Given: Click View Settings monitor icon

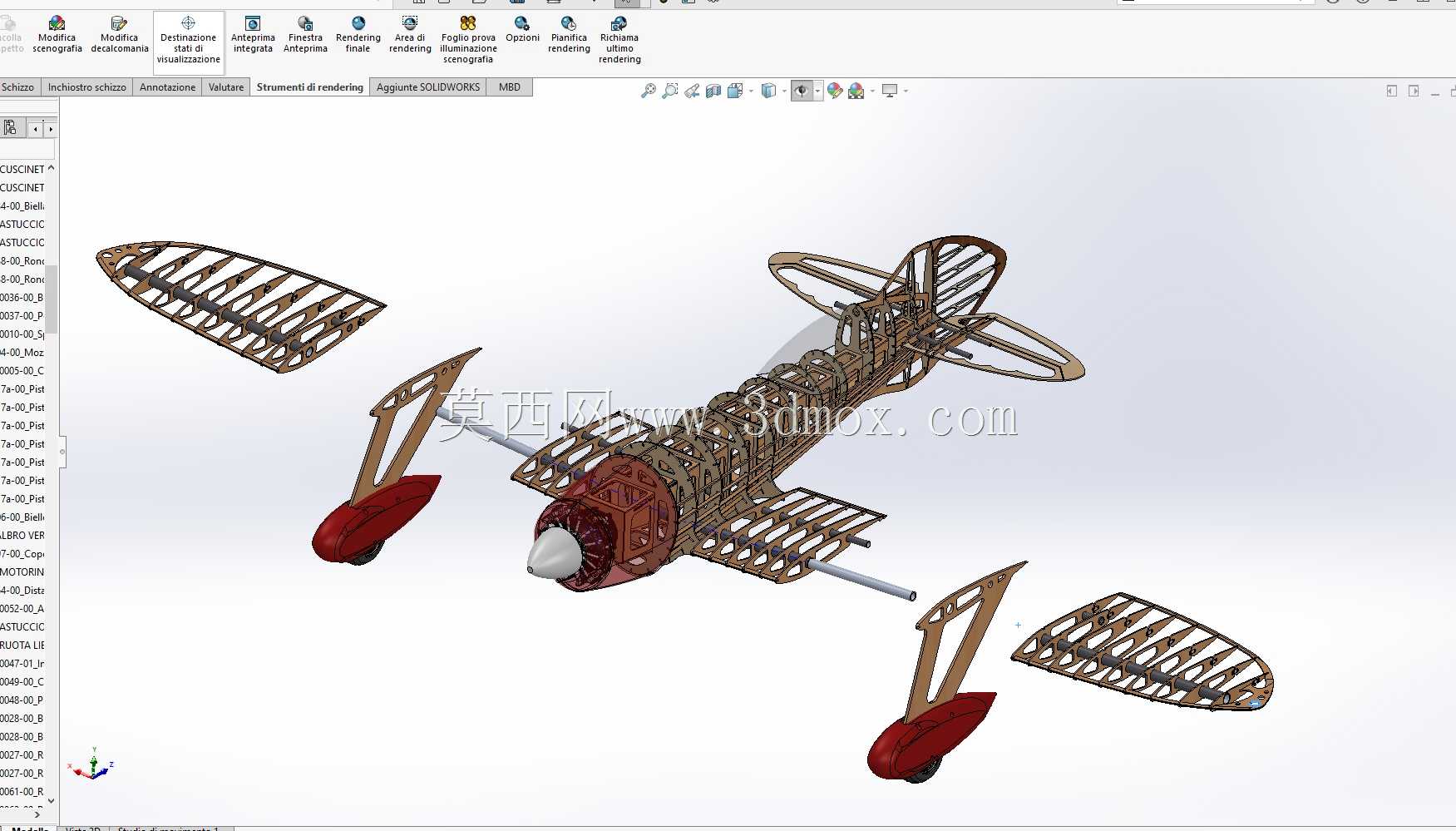Looking at the screenshot, I should coord(890,91).
